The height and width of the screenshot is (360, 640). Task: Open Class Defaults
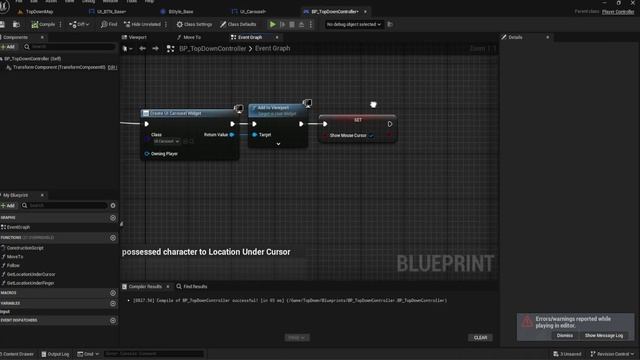(238, 24)
